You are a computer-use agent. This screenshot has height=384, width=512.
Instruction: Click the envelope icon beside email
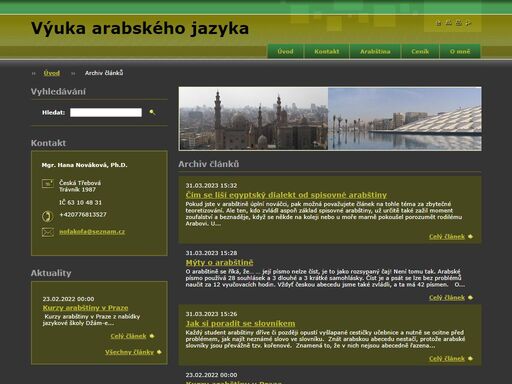(x=48, y=232)
